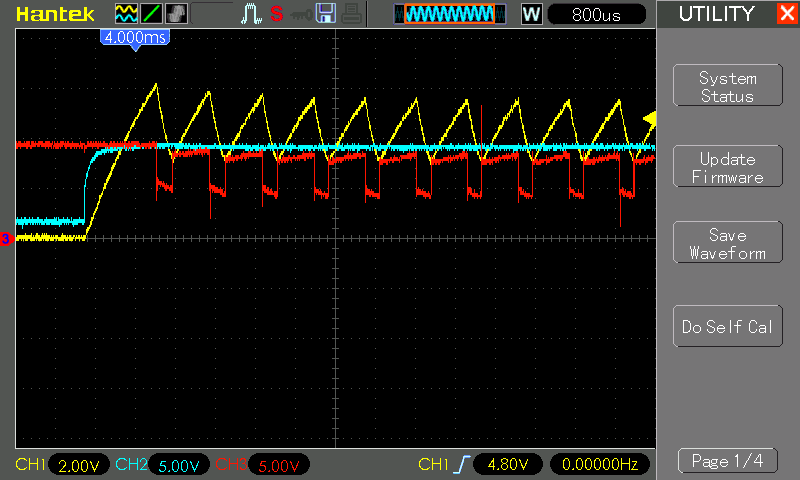Click the printer icon
This screenshot has width=800, height=480.
point(350,14)
